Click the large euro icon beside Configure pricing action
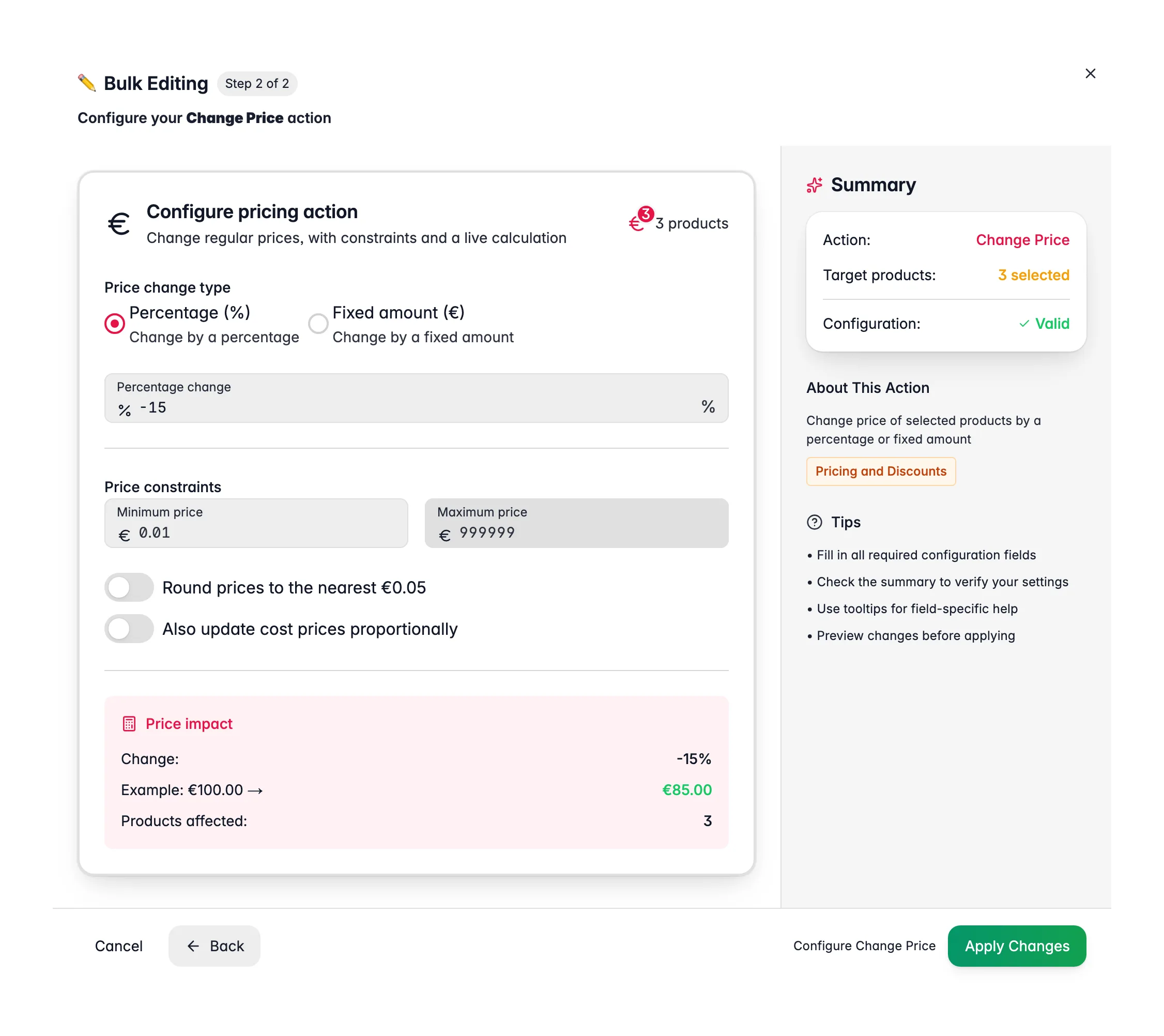 coord(119,223)
